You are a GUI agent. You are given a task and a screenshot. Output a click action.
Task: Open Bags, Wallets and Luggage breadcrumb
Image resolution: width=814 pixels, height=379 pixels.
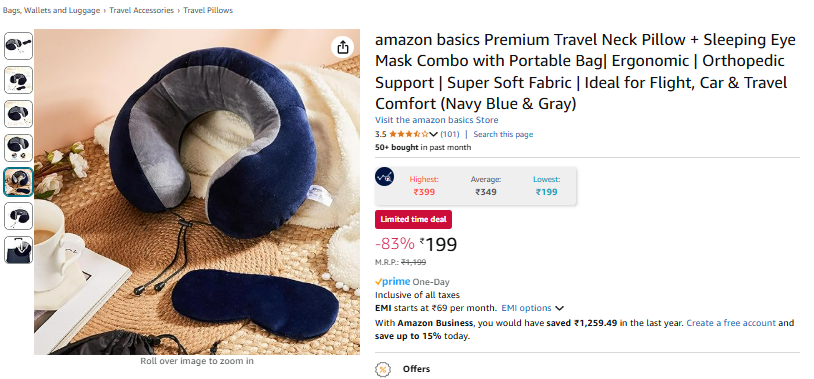click(x=51, y=10)
